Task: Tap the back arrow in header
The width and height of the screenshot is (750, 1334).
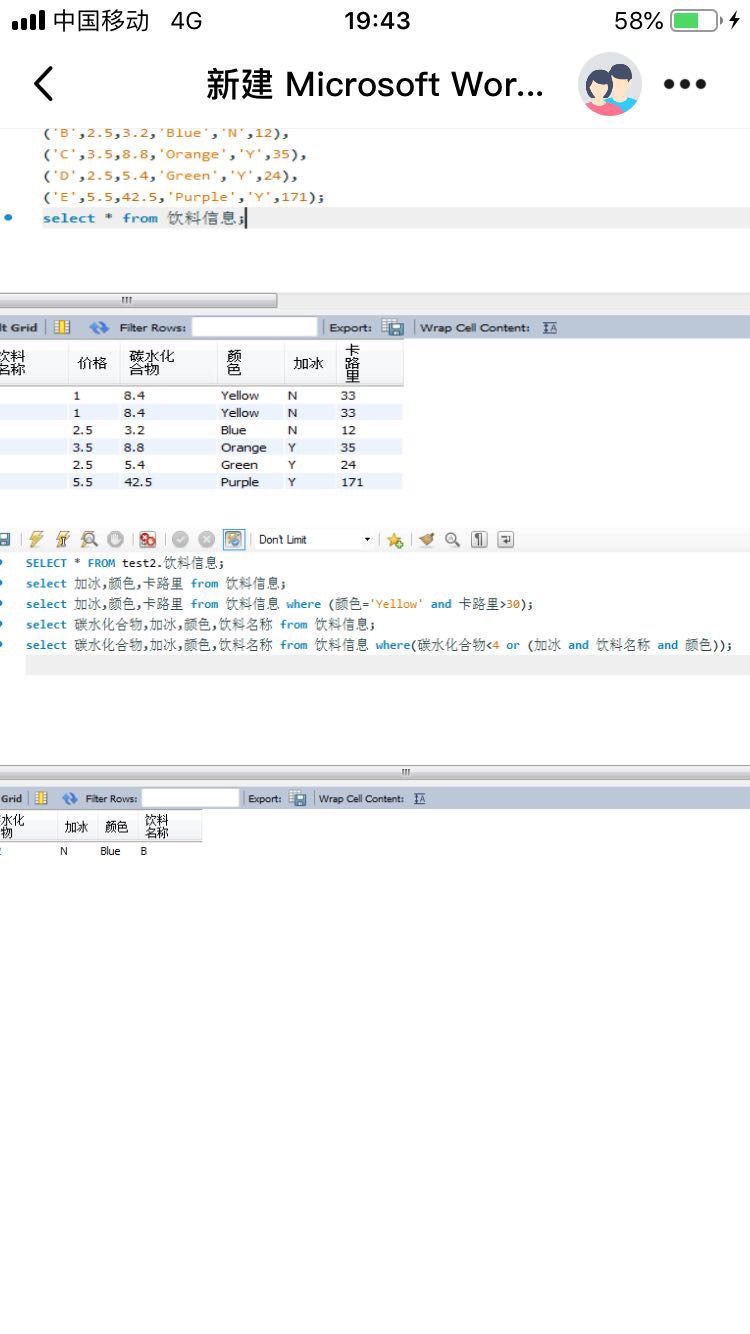Action: [x=44, y=84]
